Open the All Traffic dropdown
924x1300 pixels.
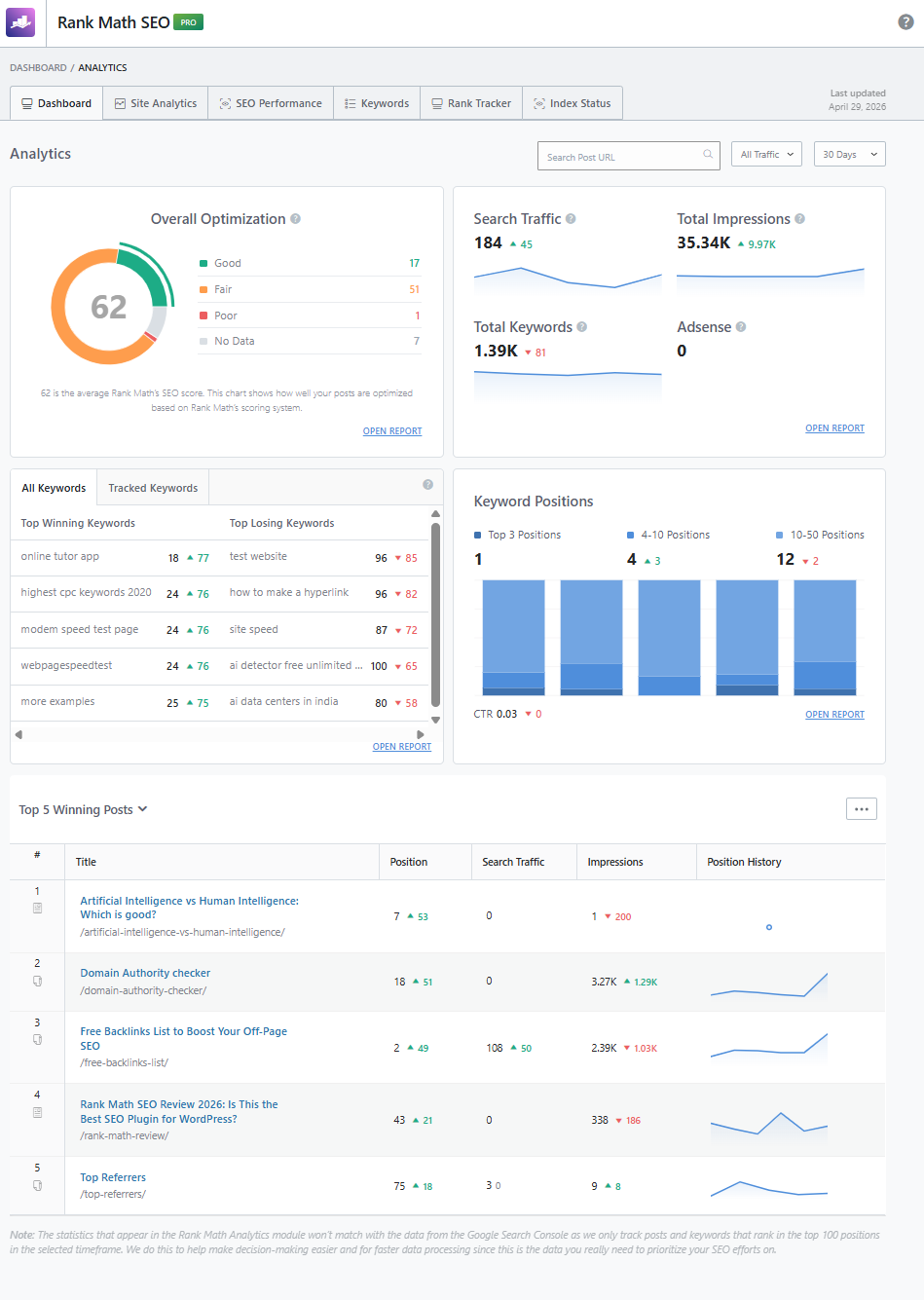[x=766, y=155]
